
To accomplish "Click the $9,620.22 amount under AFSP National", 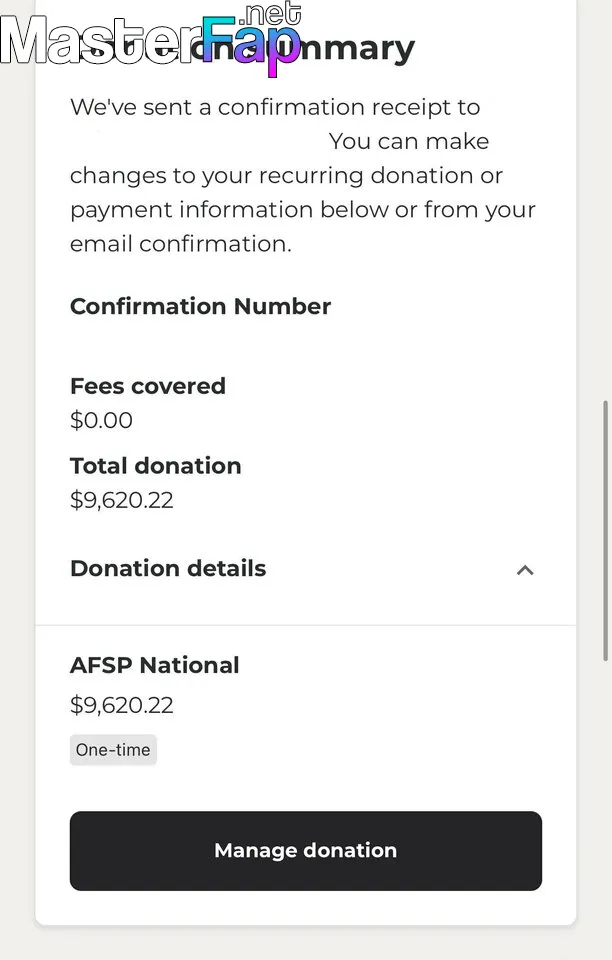I will coord(122,705).
